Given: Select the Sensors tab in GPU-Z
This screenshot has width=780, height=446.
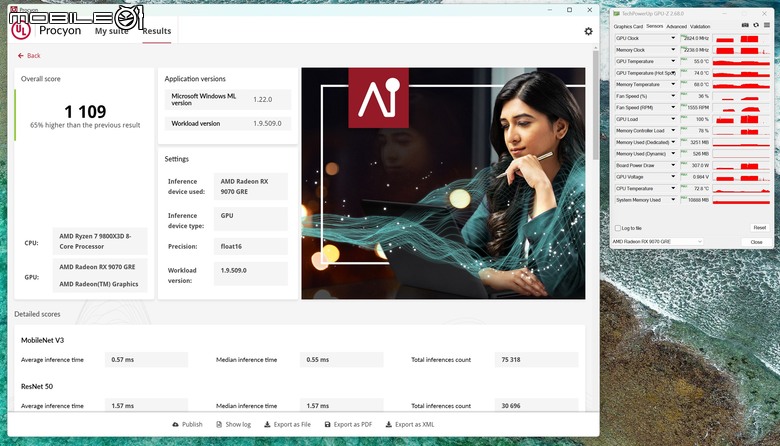Looking at the screenshot, I should [654, 26].
